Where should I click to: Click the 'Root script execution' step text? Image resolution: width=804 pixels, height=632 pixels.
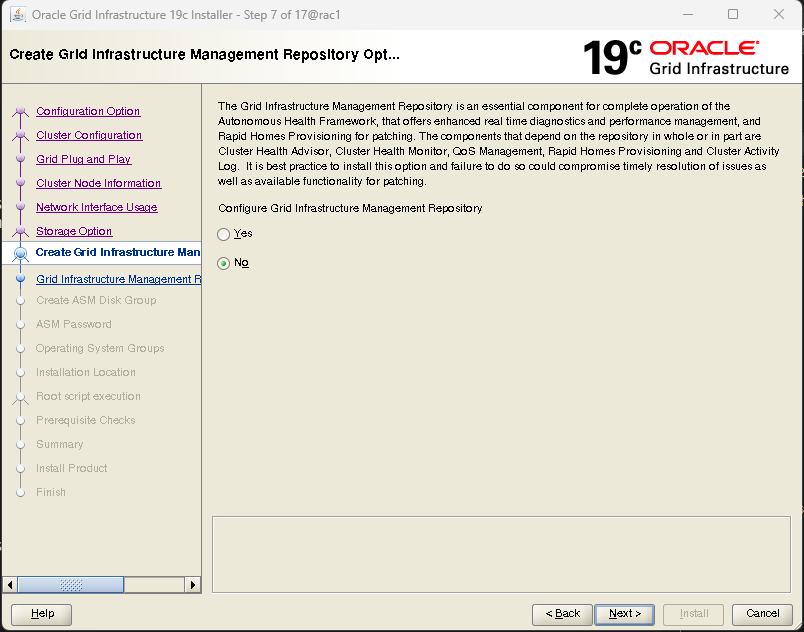(x=88, y=397)
